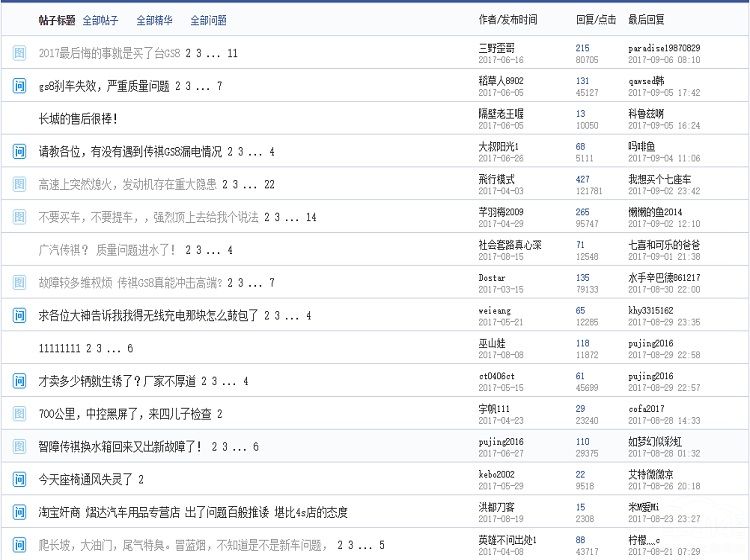The height and width of the screenshot is (560, 750).
Task: Click the question icon beside 求各位大神告诉我 thread
Action: [19, 316]
